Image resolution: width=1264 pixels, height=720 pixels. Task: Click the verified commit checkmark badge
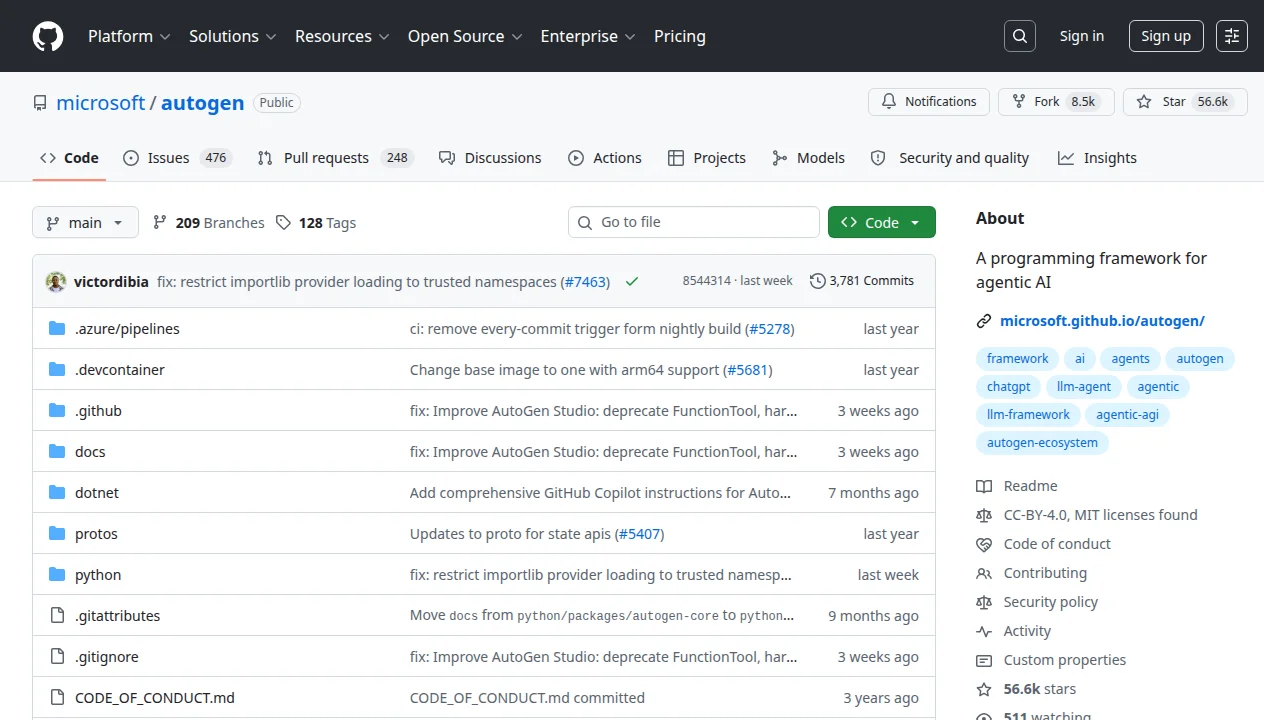(x=631, y=281)
